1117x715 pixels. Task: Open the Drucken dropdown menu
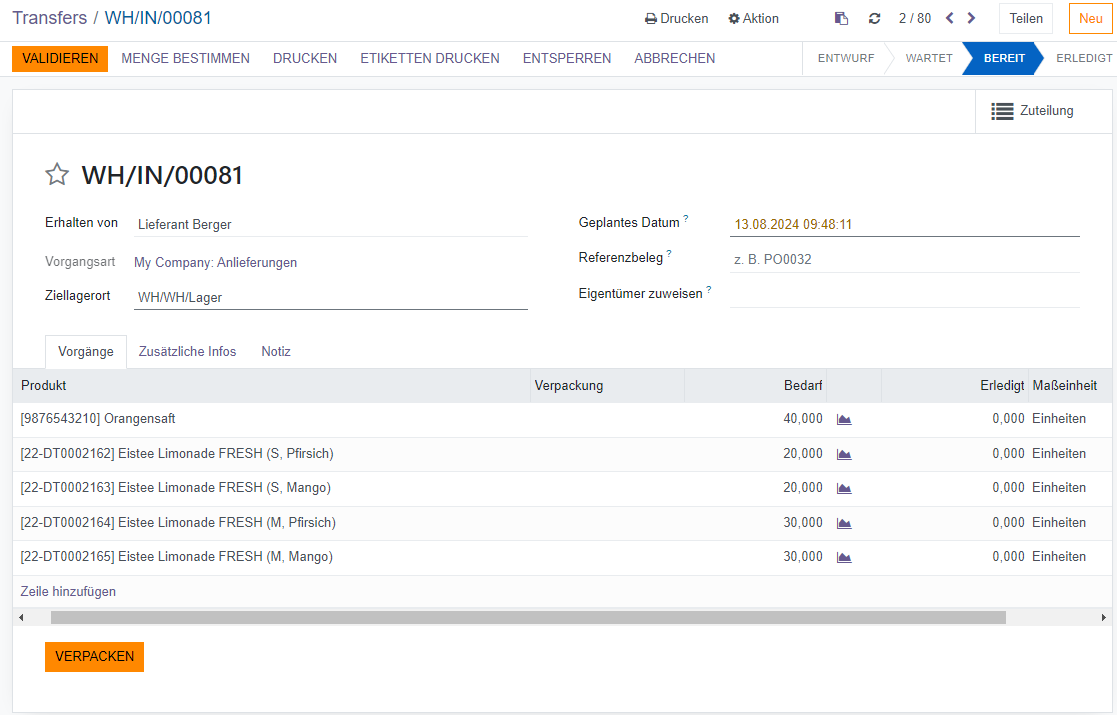coord(676,18)
